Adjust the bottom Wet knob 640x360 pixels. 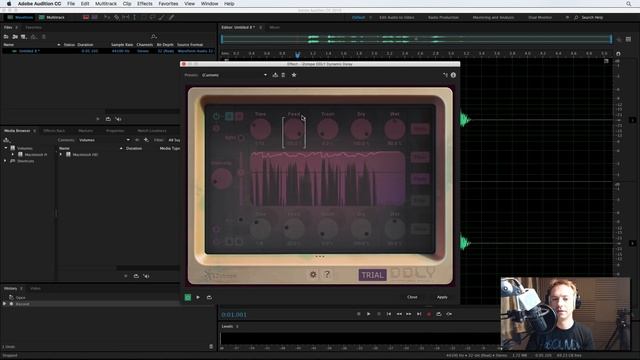click(x=395, y=229)
